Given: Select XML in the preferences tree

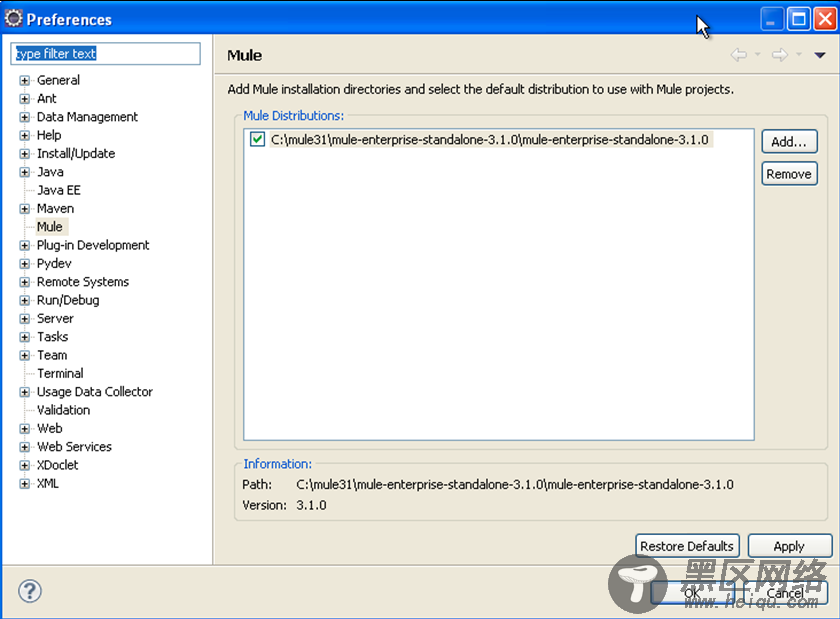Looking at the screenshot, I should click(47, 483).
